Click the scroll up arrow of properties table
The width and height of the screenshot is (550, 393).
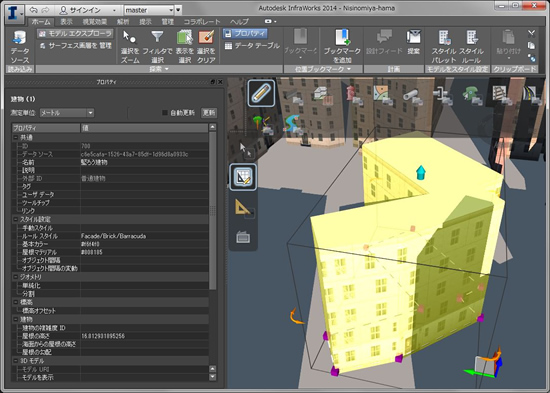click(213, 127)
